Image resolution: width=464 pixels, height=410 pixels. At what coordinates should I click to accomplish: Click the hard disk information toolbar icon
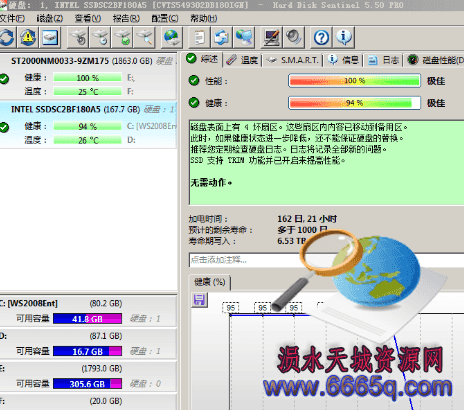click(50, 37)
